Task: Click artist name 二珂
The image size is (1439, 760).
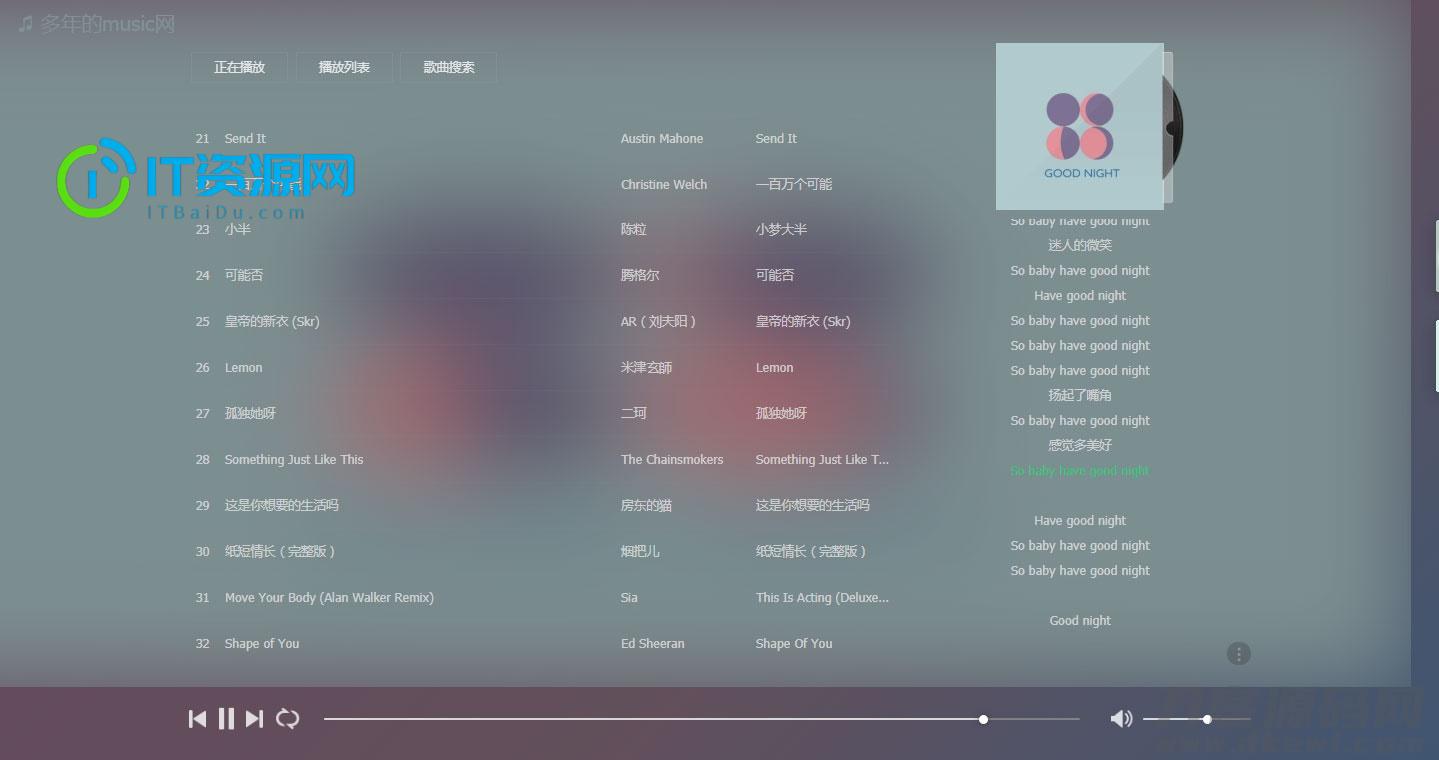Action: (x=634, y=413)
